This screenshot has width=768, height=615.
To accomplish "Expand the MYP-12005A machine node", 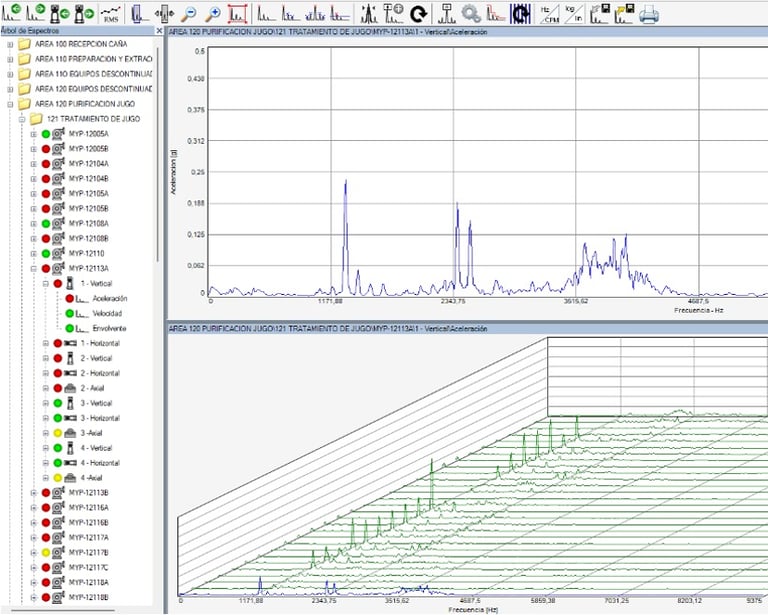I will coord(33,134).
